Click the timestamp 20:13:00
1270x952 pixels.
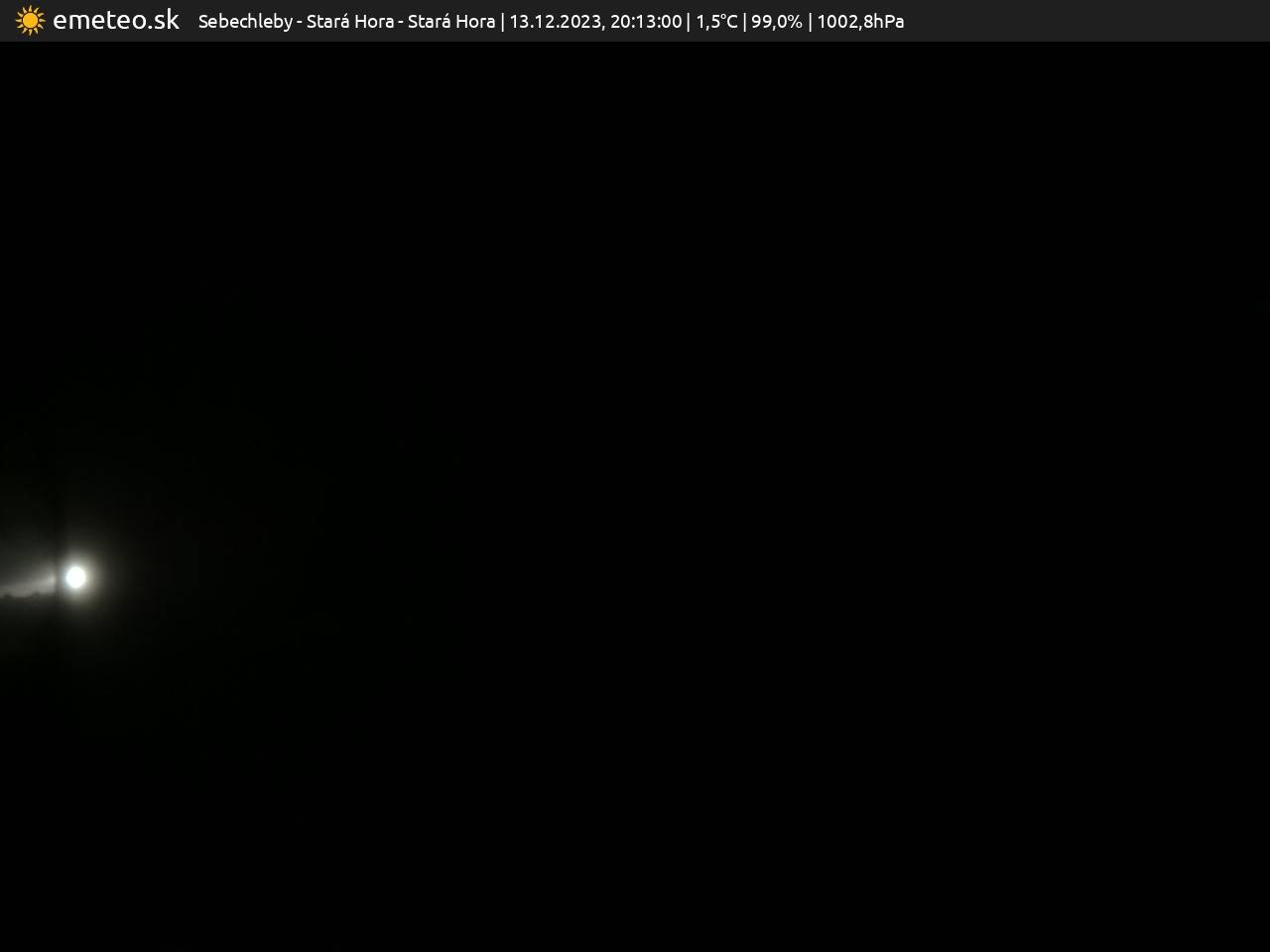pos(646,22)
